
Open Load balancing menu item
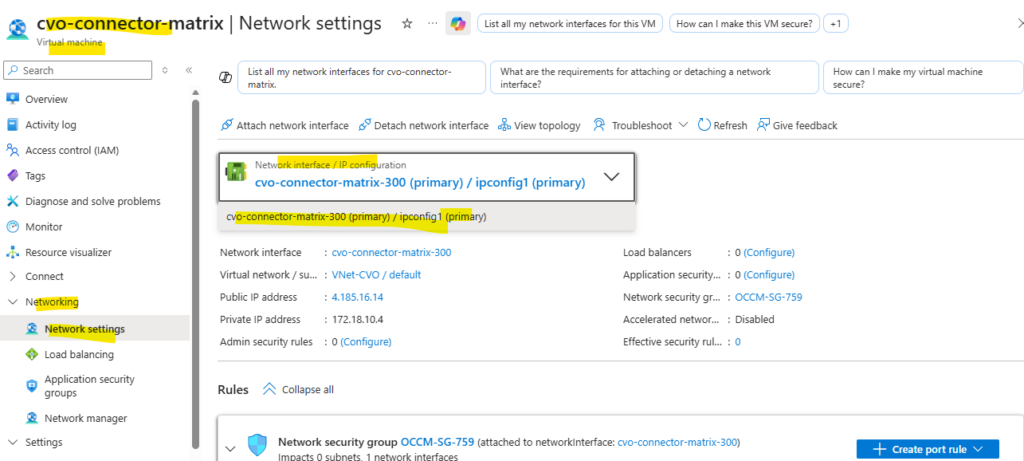(x=78, y=354)
